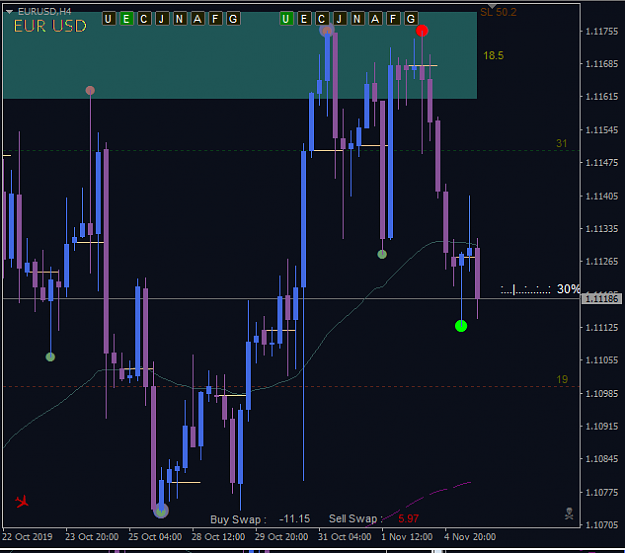Image resolution: width=625 pixels, height=553 pixels.
Task: Click the 1.10775 price scale label
Action: pyautogui.click(x=602, y=492)
